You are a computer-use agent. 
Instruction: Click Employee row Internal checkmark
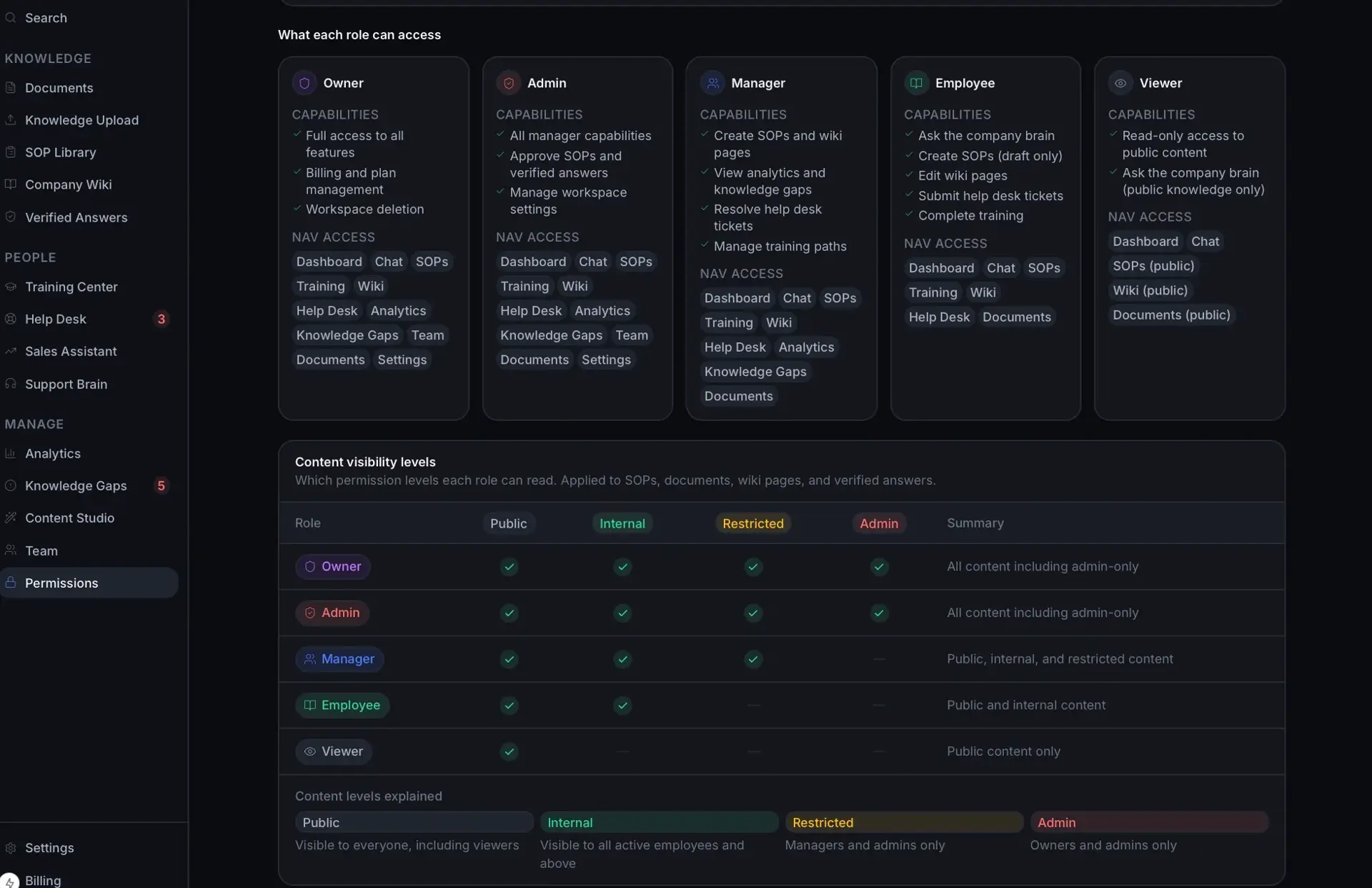622,705
